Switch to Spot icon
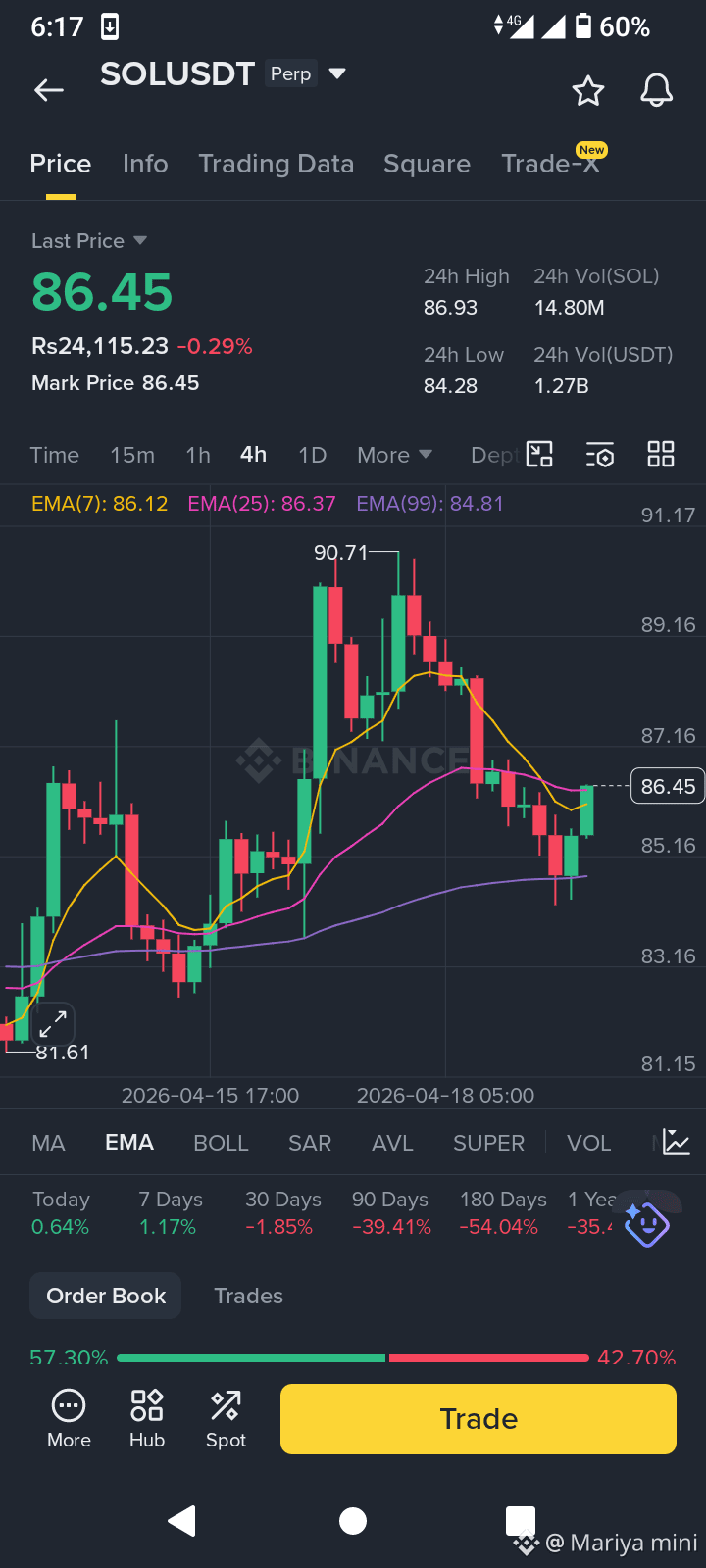The width and height of the screenshot is (706, 1568). (x=226, y=1419)
